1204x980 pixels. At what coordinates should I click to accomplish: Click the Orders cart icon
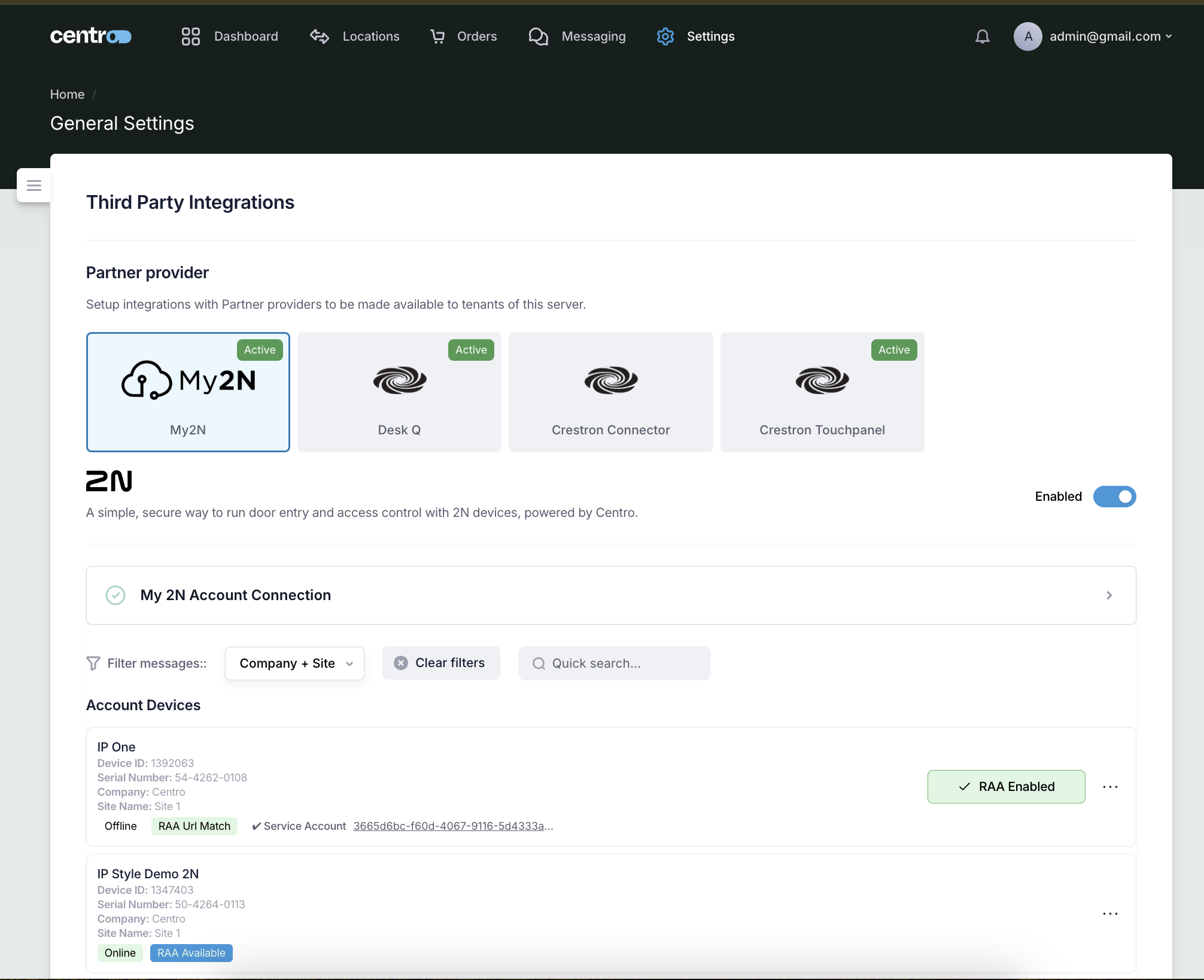tap(437, 36)
